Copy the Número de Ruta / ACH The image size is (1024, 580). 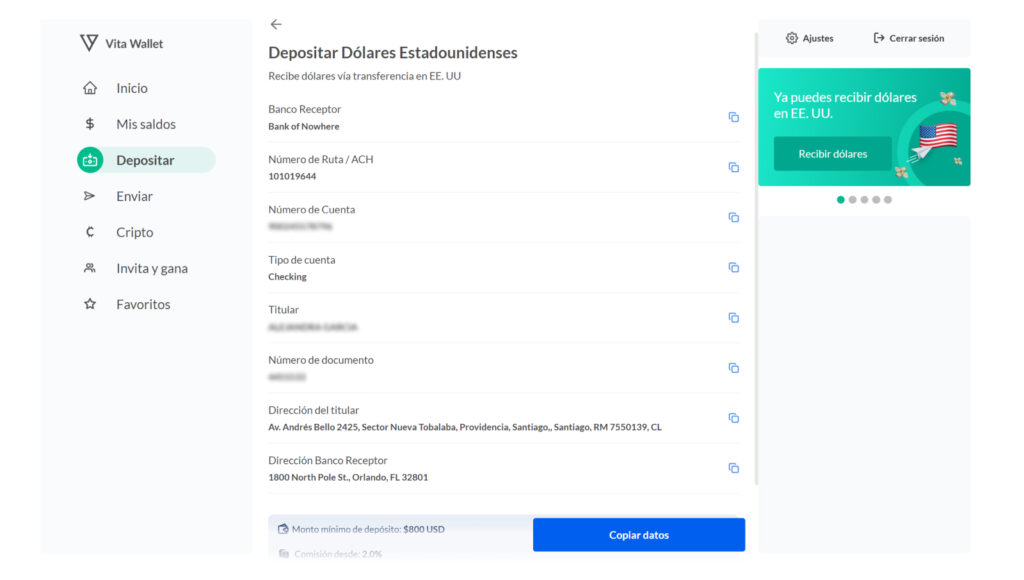click(733, 167)
